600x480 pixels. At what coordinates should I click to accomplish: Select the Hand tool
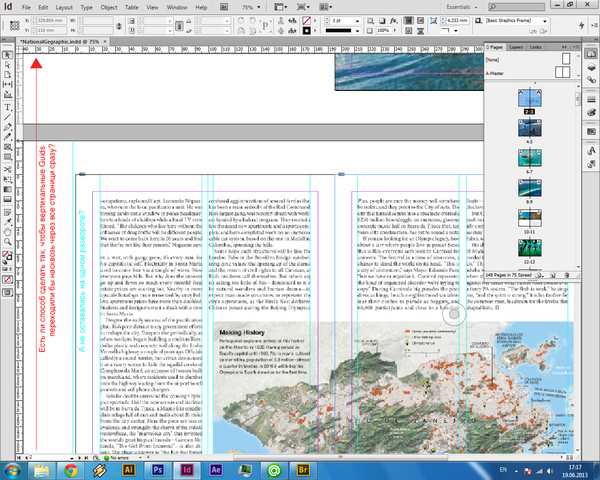pos(7,232)
